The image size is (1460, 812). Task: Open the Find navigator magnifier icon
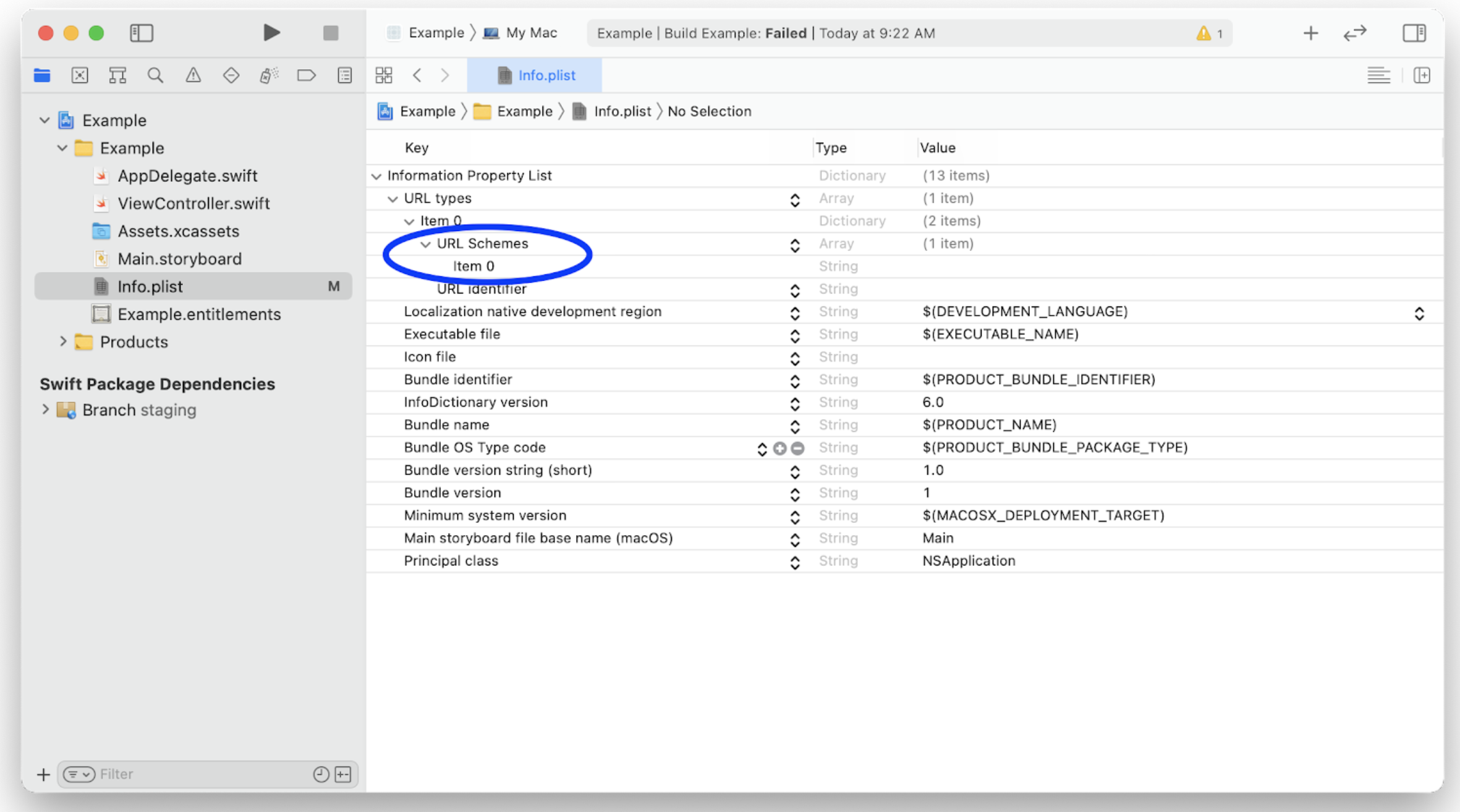click(155, 75)
